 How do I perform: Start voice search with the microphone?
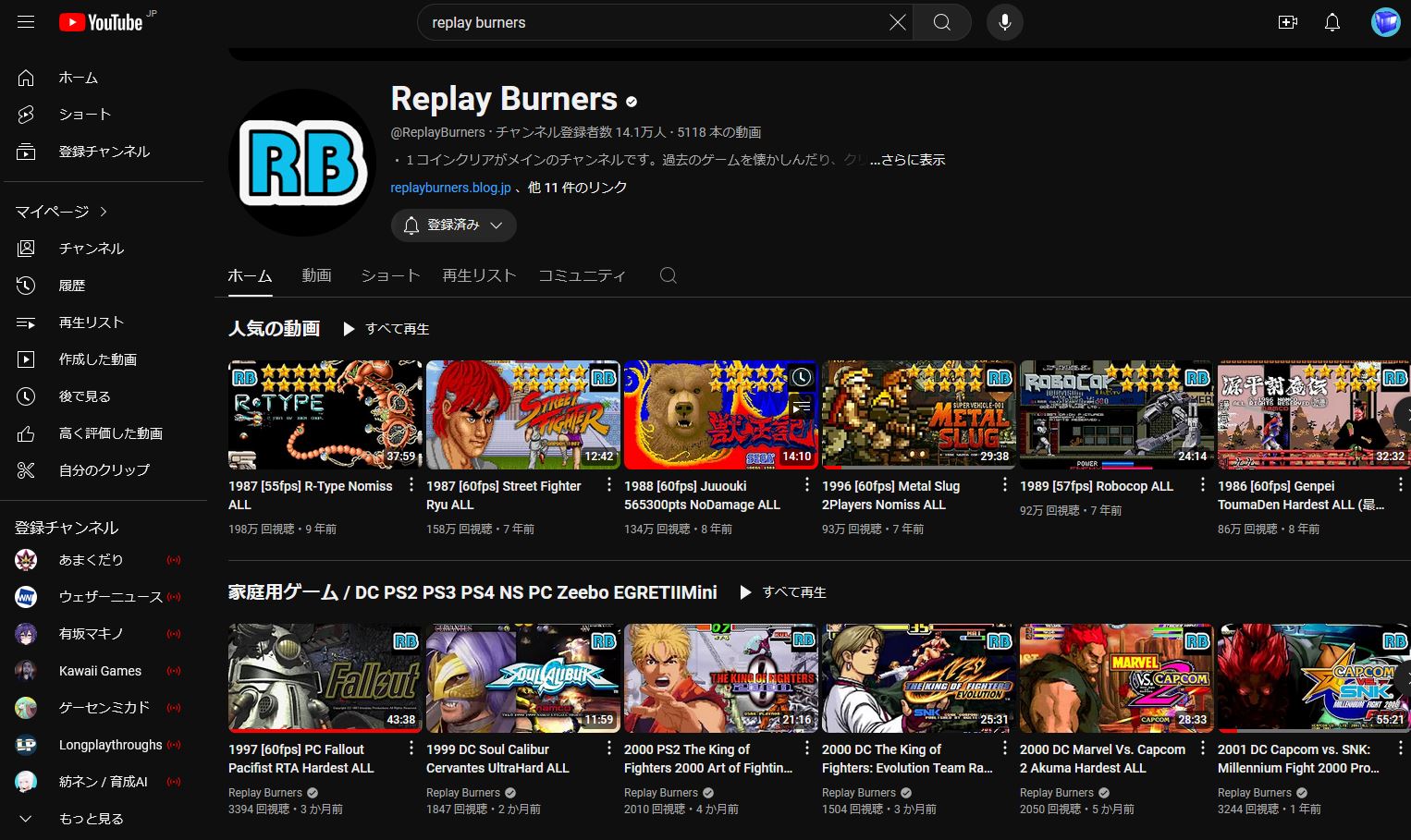1005,22
